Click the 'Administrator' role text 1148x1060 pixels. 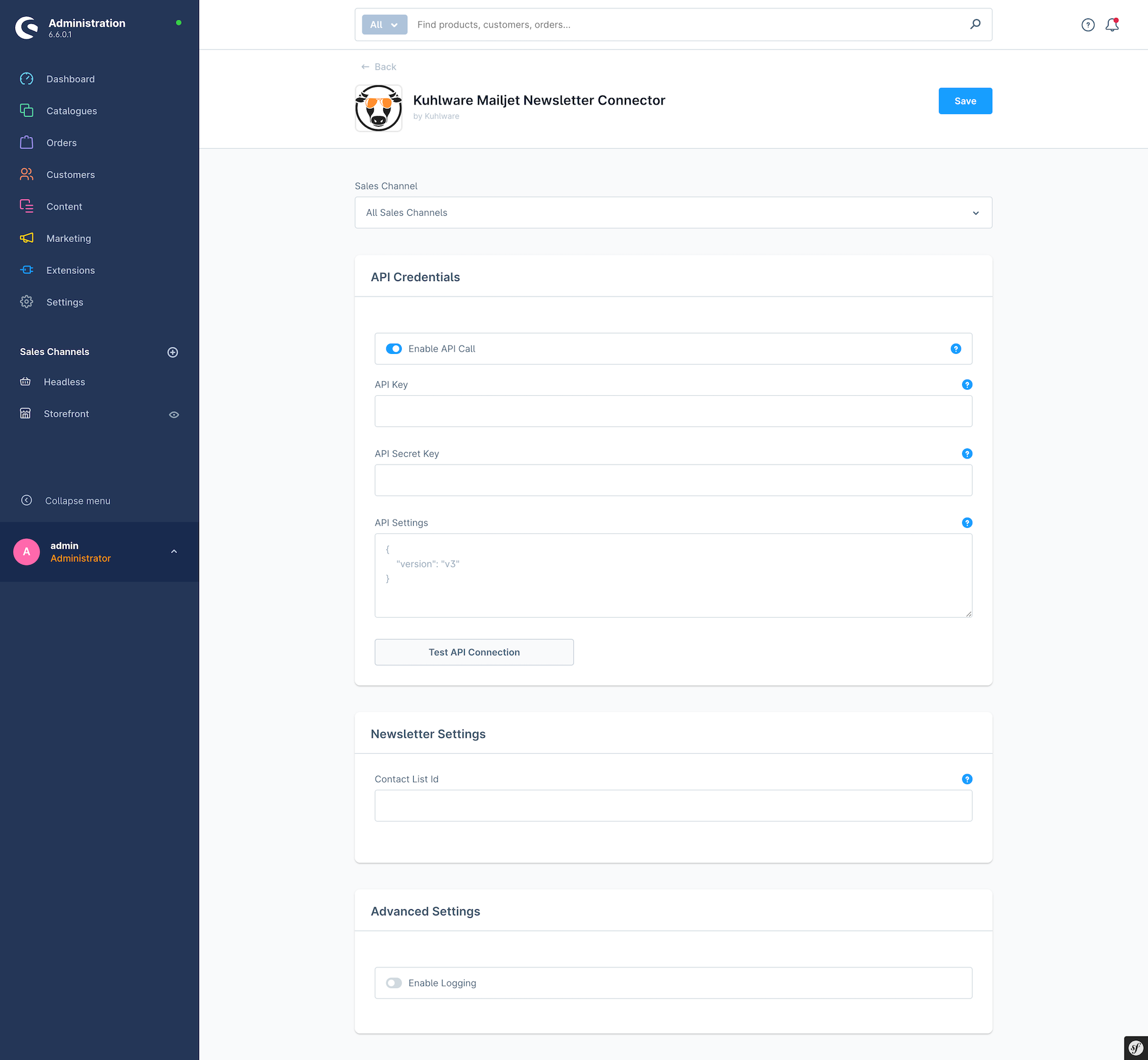click(x=81, y=558)
